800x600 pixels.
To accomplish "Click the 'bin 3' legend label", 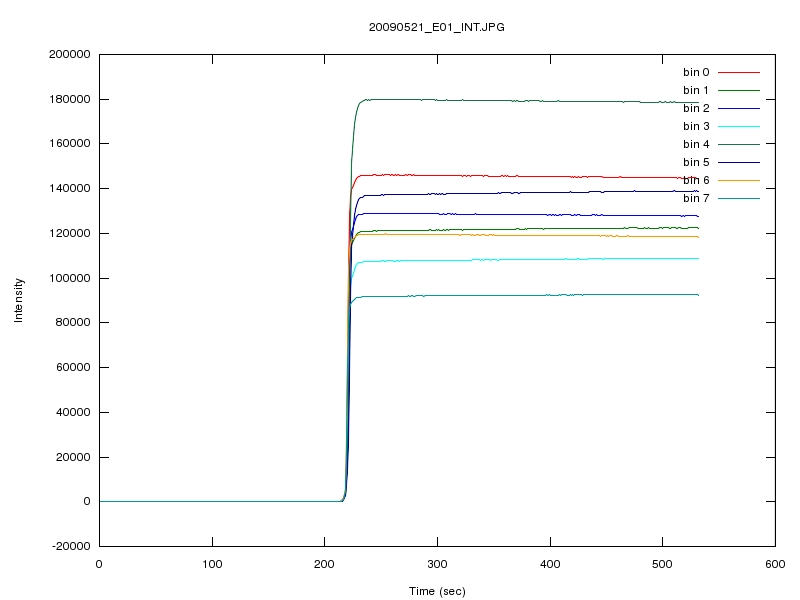I will [x=696, y=126].
